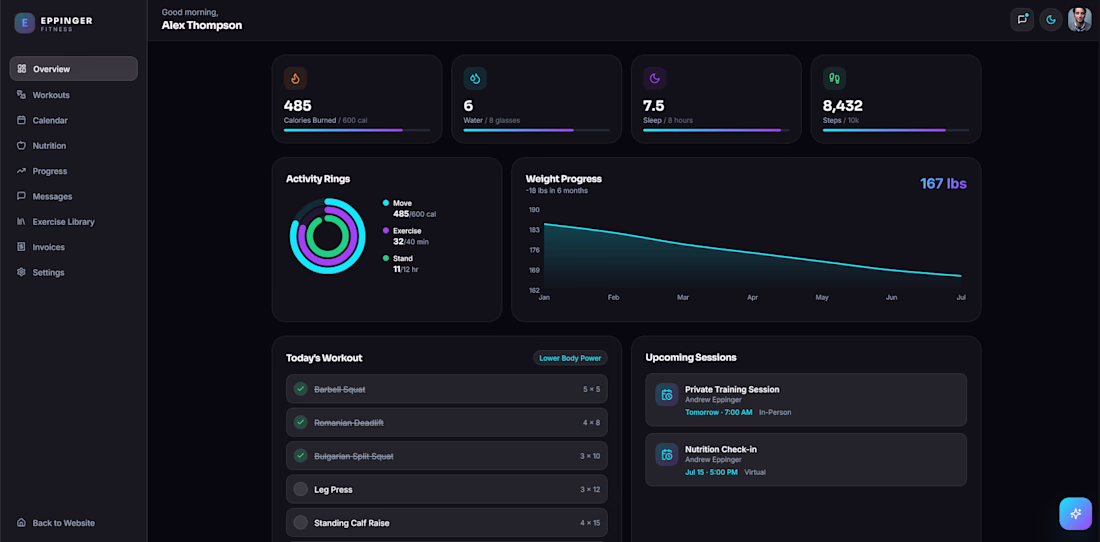Click the purple Exercise legend dot
This screenshot has width=1100, height=542.
[x=386, y=231]
